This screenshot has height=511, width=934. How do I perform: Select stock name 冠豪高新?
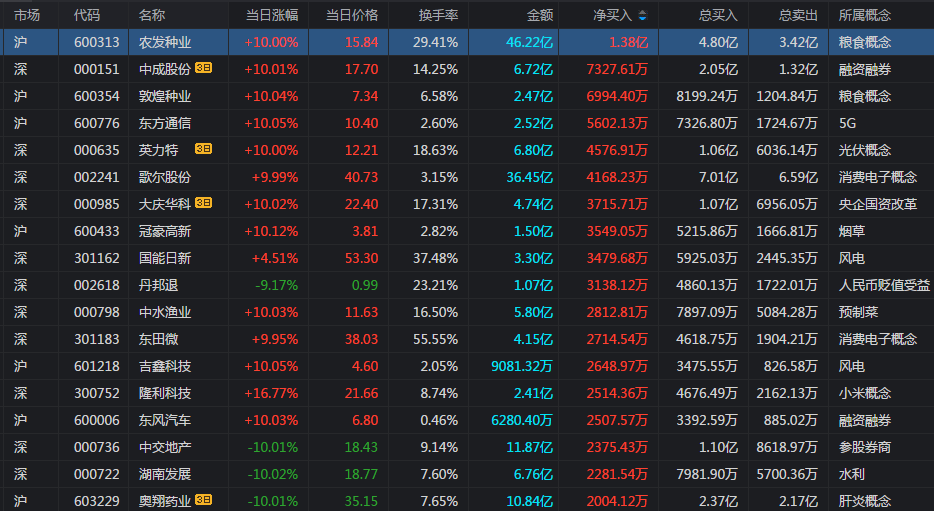click(165, 231)
